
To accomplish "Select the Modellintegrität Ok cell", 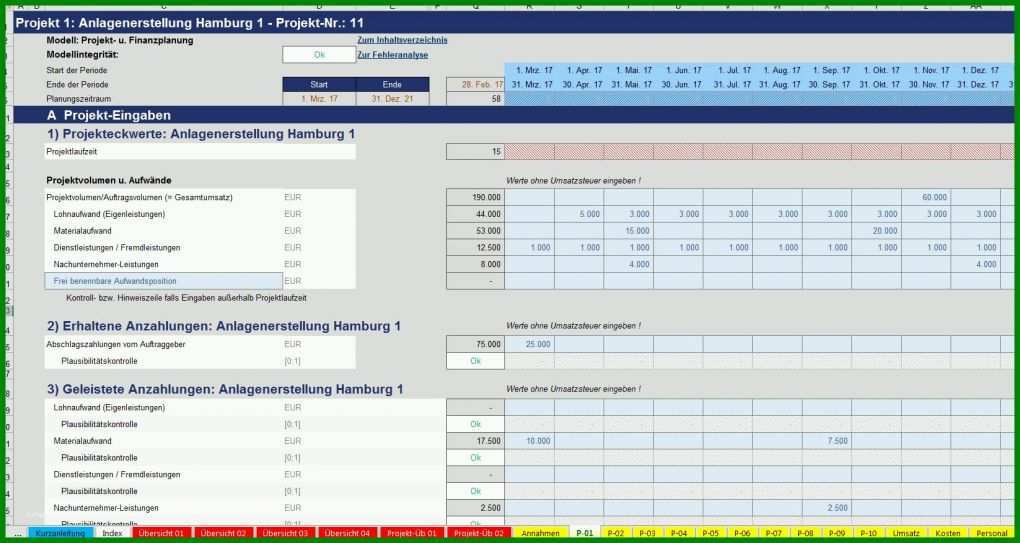I will coord(319,55).
